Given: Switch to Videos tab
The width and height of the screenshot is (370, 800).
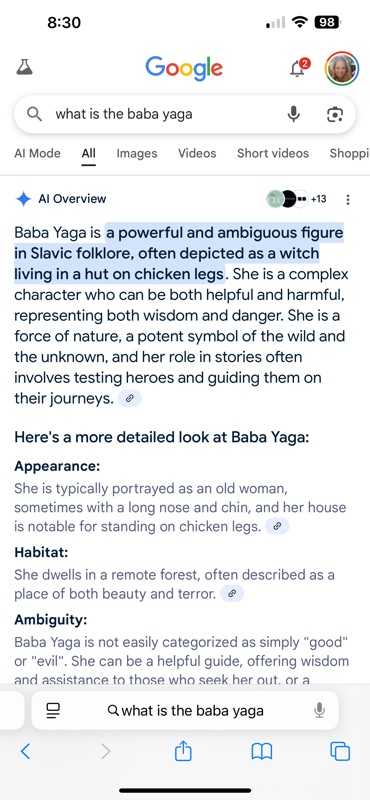Looking at the screenshot, I should (197, 153).
